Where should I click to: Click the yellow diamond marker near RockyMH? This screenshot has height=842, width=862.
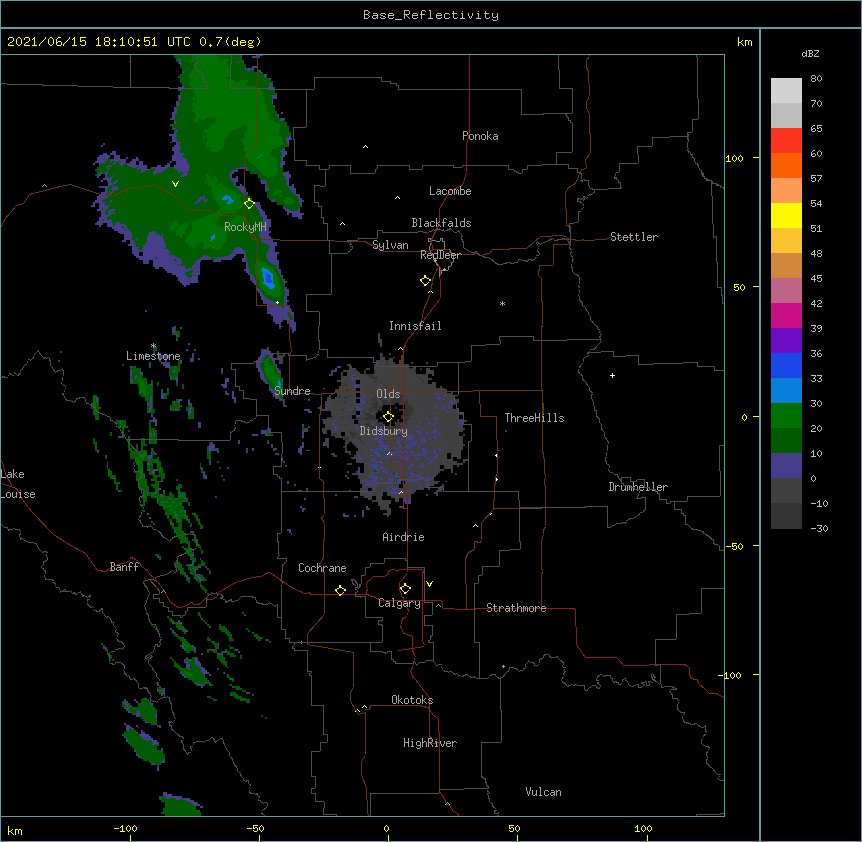coord(249,204)
